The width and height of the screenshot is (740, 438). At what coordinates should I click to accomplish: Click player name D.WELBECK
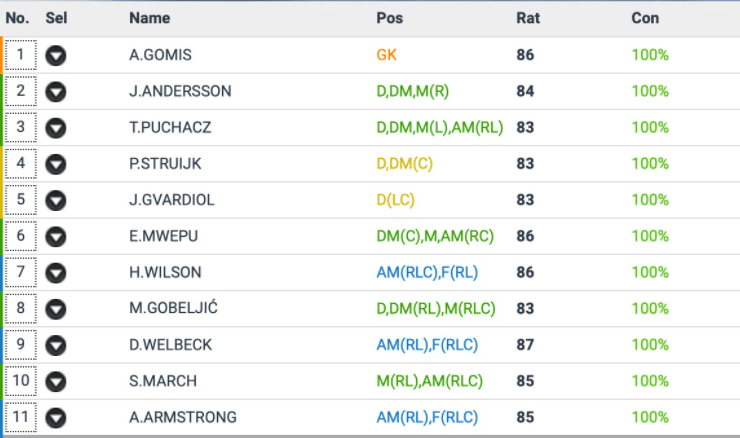pyautogui.click(x=171, y=345)
